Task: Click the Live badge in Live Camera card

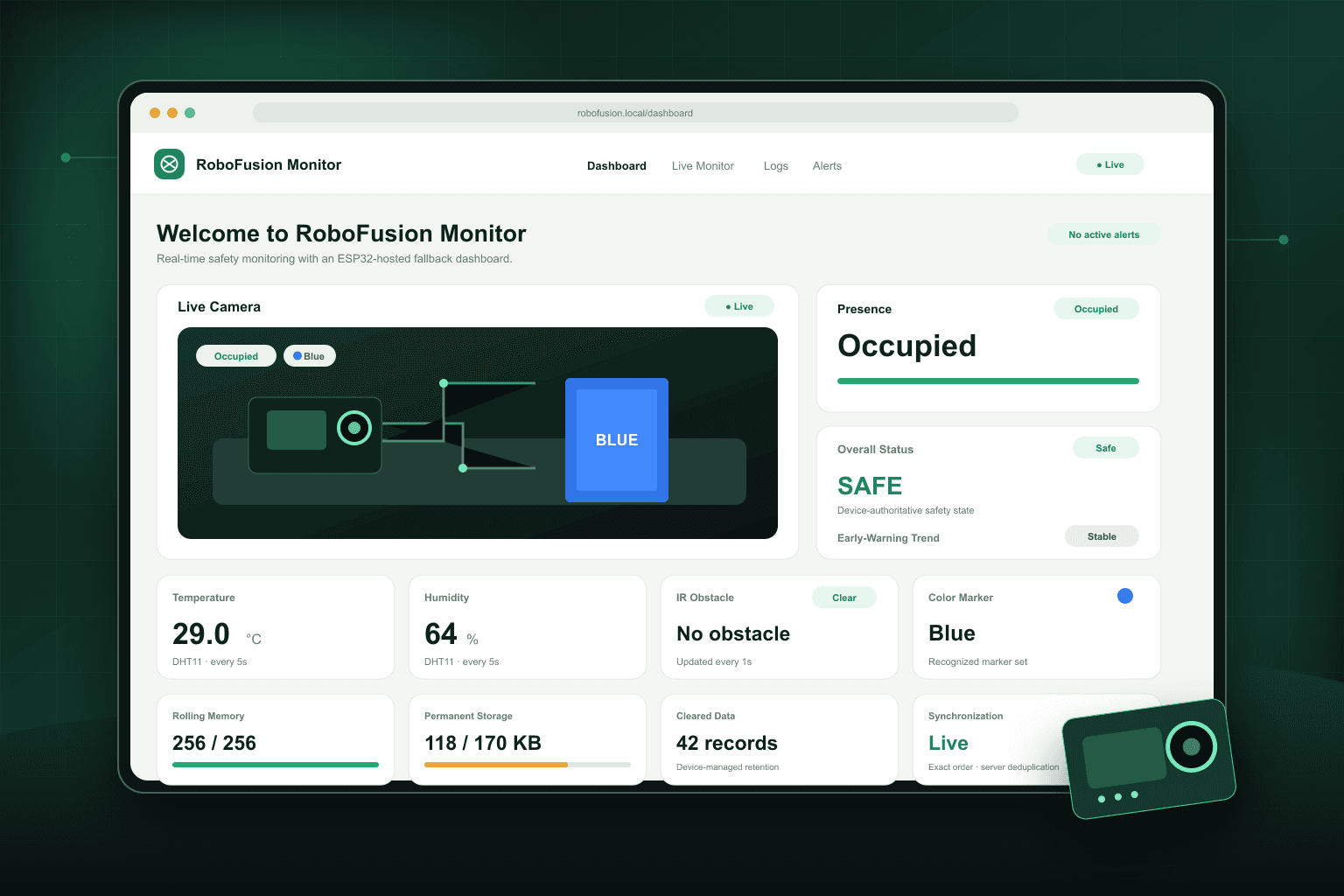Action: pos(739,306)
